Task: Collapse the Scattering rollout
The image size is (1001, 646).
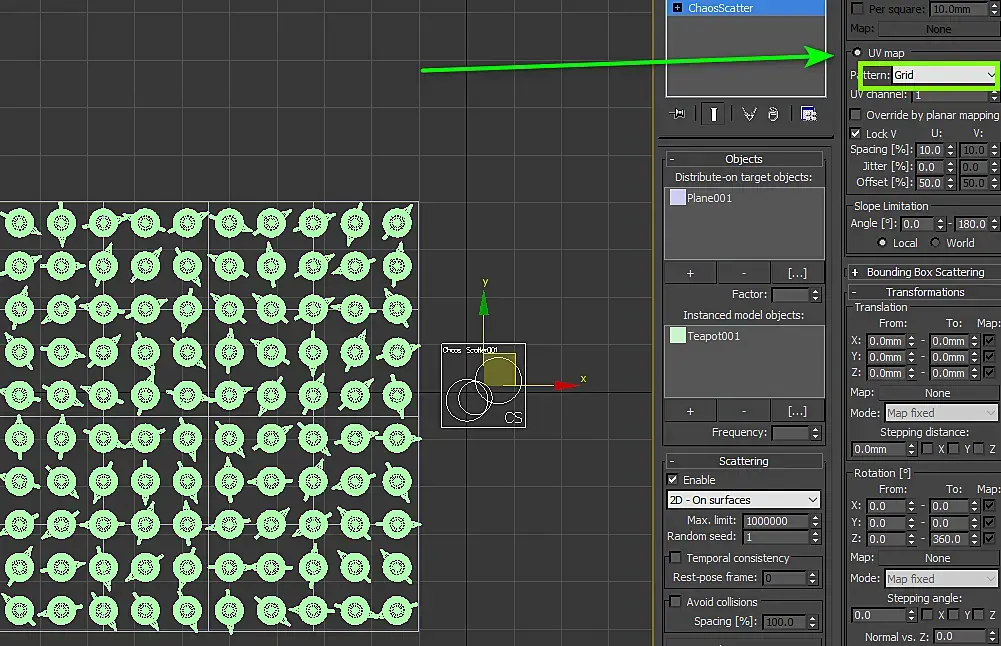Action: tap(744, 461)
